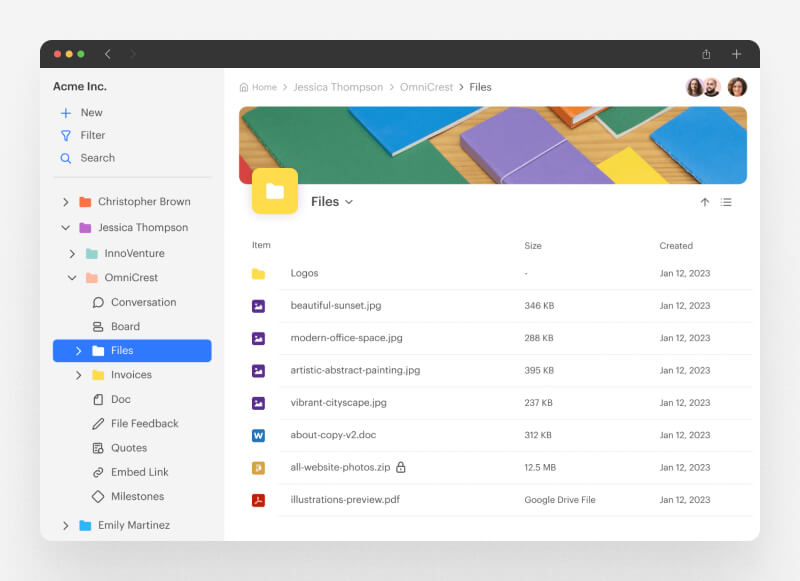Open the file modern-office-space.jpg
Viewport: 800px width, 581px height.
pos(346,338)
